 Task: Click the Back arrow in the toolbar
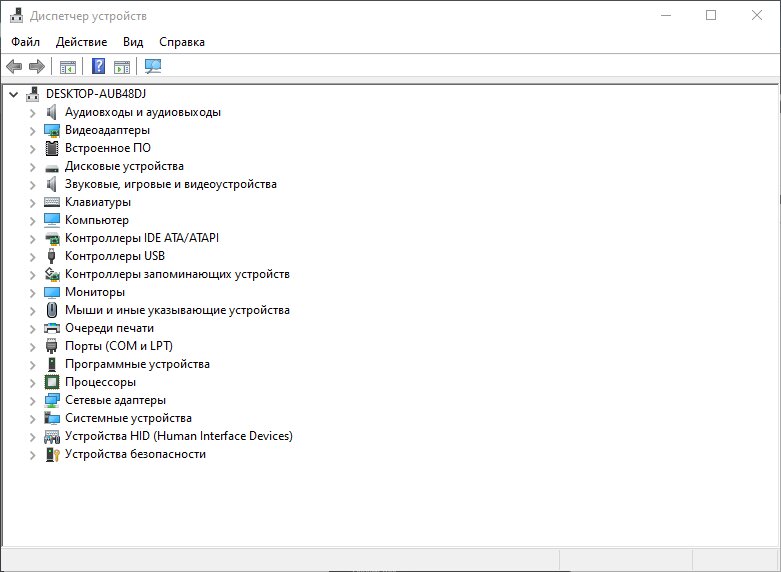(14, 67)
